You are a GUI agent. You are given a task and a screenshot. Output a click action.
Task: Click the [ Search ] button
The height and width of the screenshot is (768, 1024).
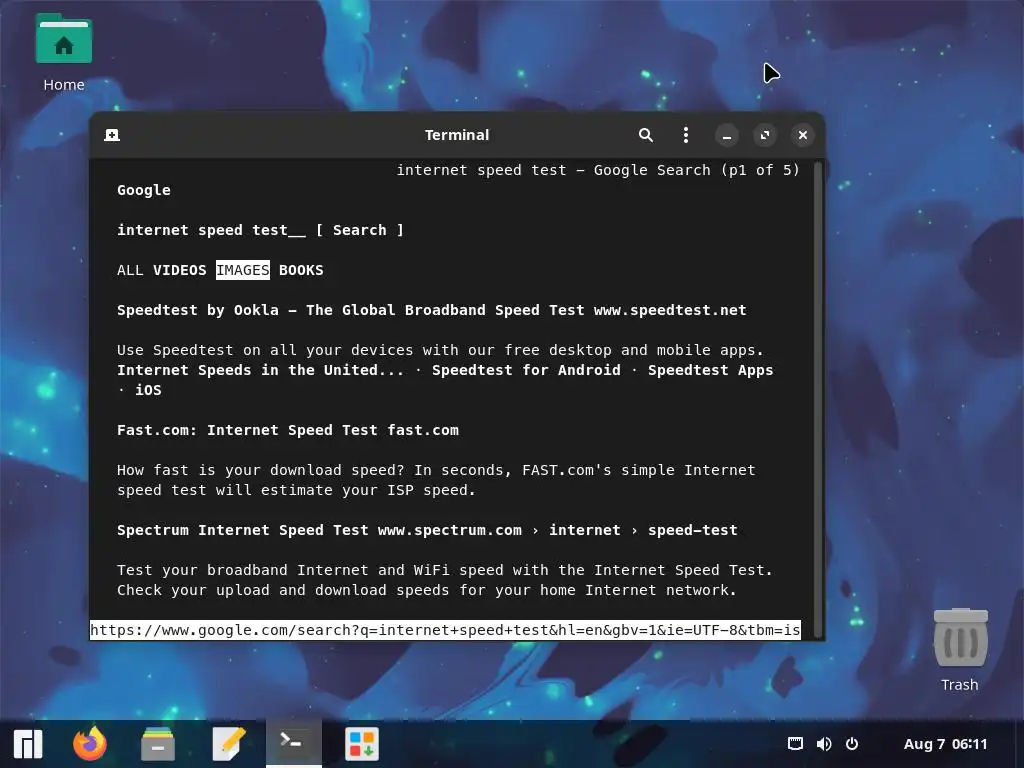[360, 231]
